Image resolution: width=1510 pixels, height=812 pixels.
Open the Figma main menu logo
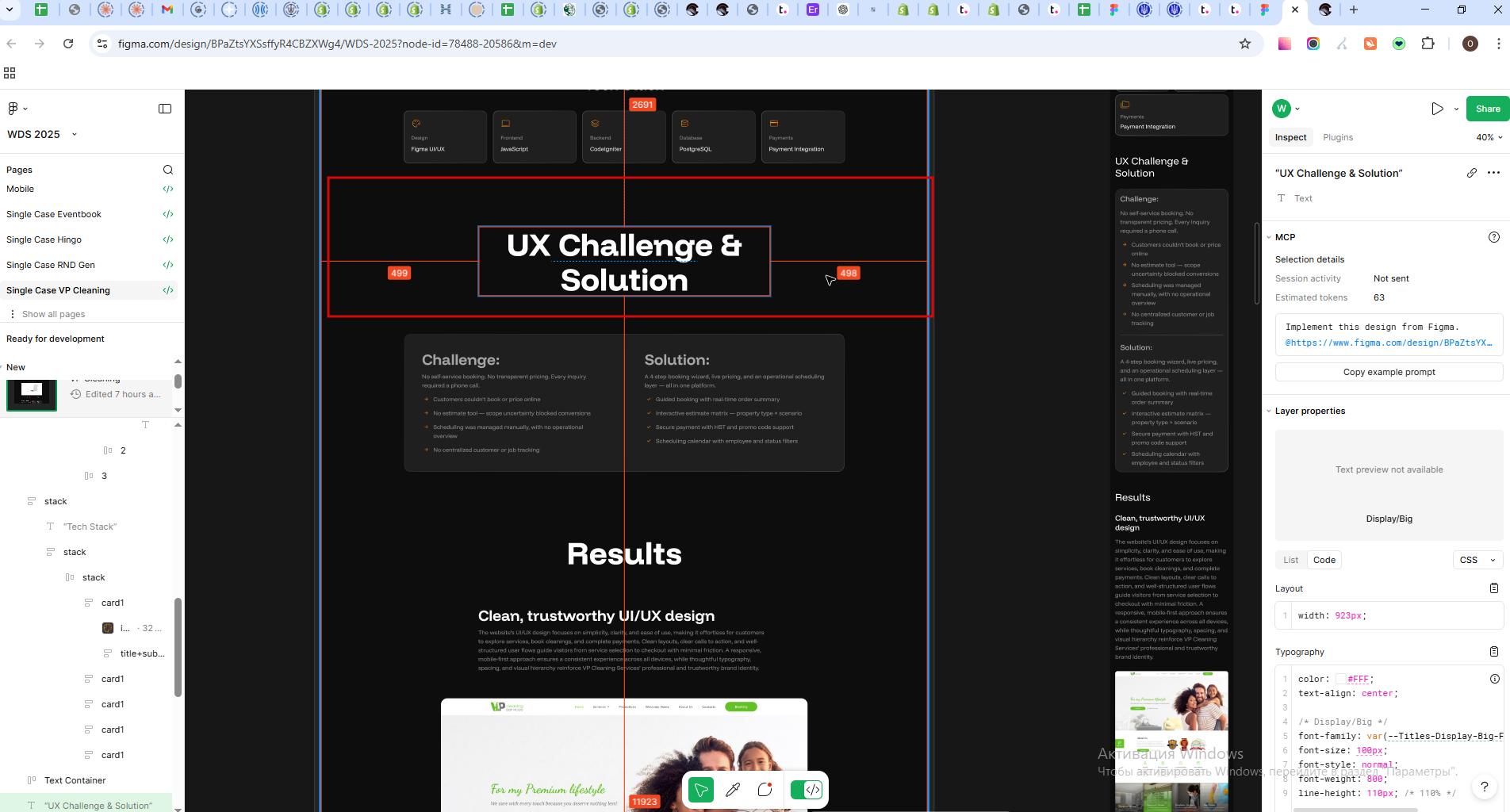(x=13, y=109)
